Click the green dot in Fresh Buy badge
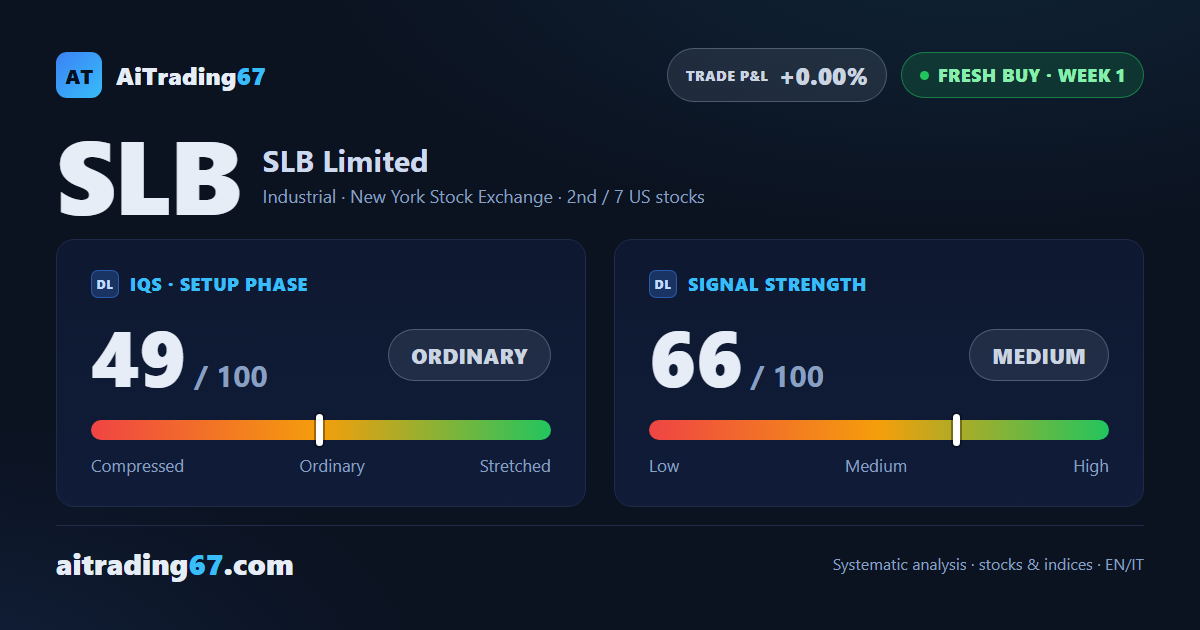This screenshot has width=1200, height=630. [x=924, y=75]
